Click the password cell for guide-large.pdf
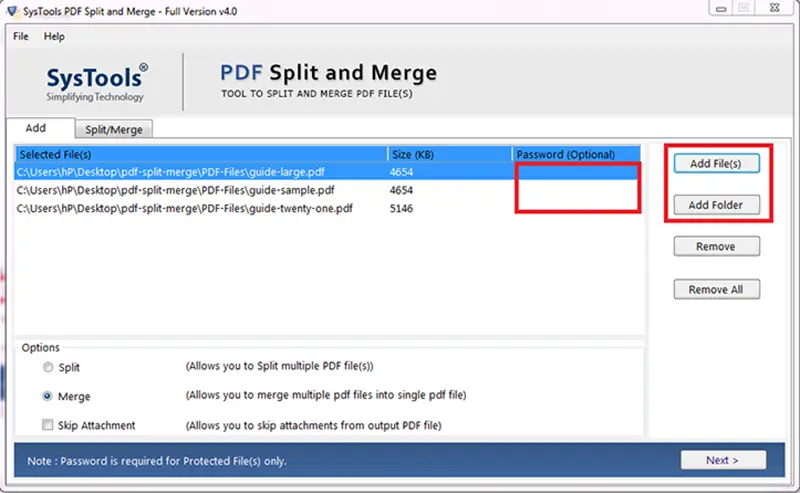Screen dimensions: 800x493 [577, 172]
